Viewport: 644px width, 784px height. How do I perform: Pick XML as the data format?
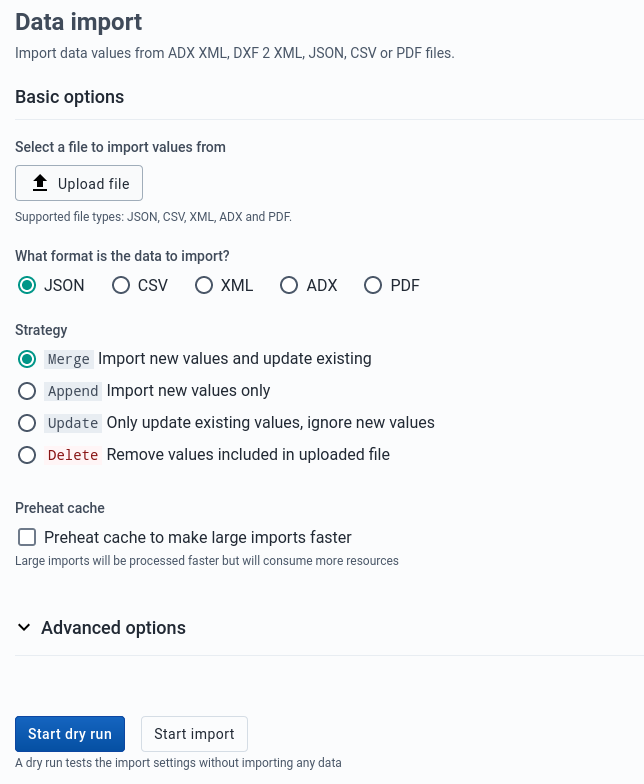(204, 286)
